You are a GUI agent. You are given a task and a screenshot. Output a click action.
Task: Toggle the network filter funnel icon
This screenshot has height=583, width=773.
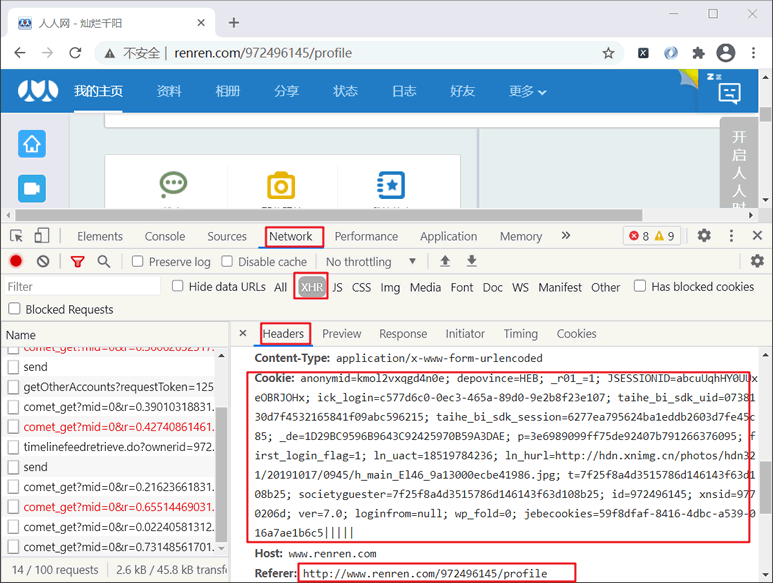tap(77, 261)
